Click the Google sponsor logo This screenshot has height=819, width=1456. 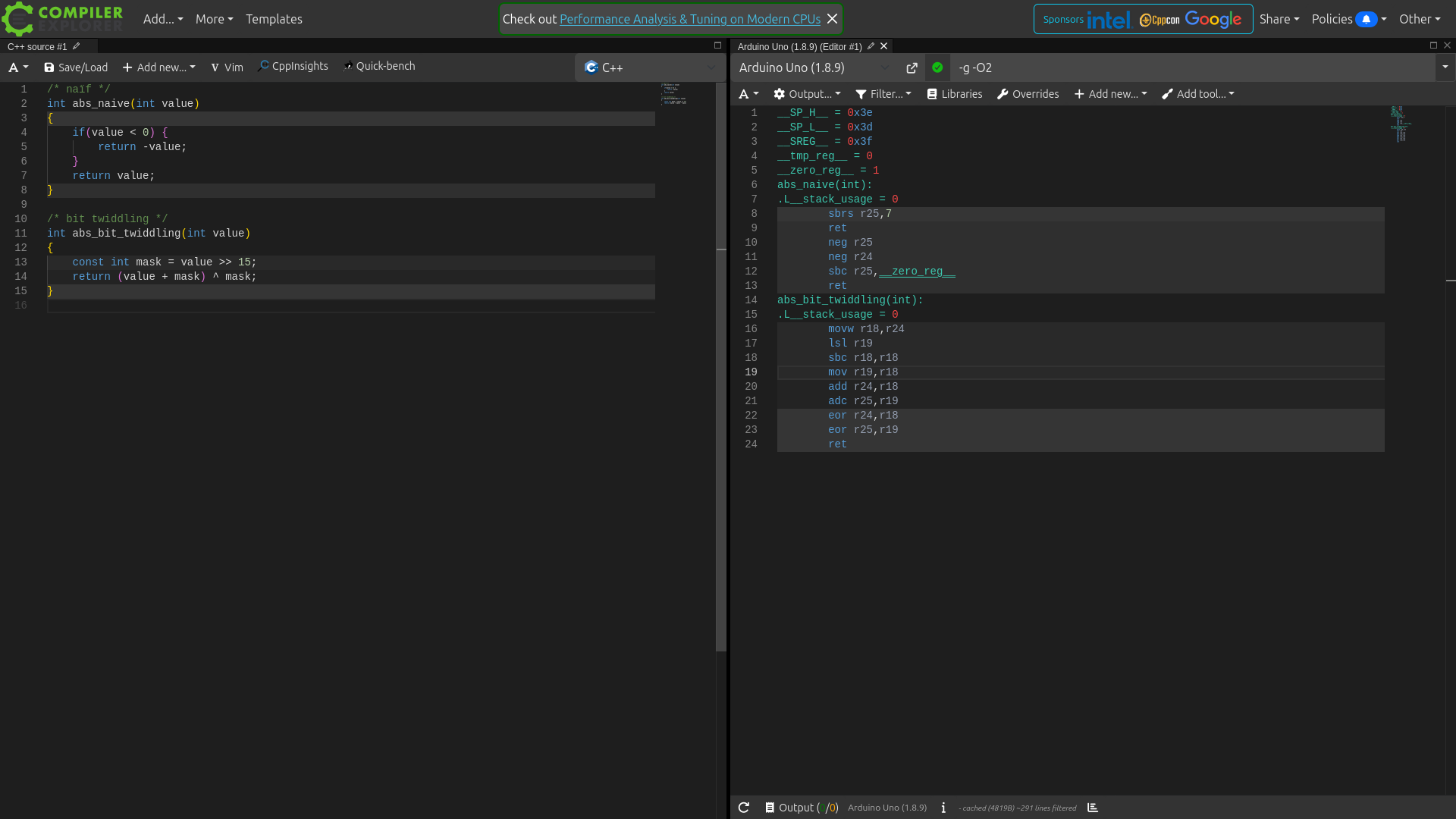click(1213, 19)
